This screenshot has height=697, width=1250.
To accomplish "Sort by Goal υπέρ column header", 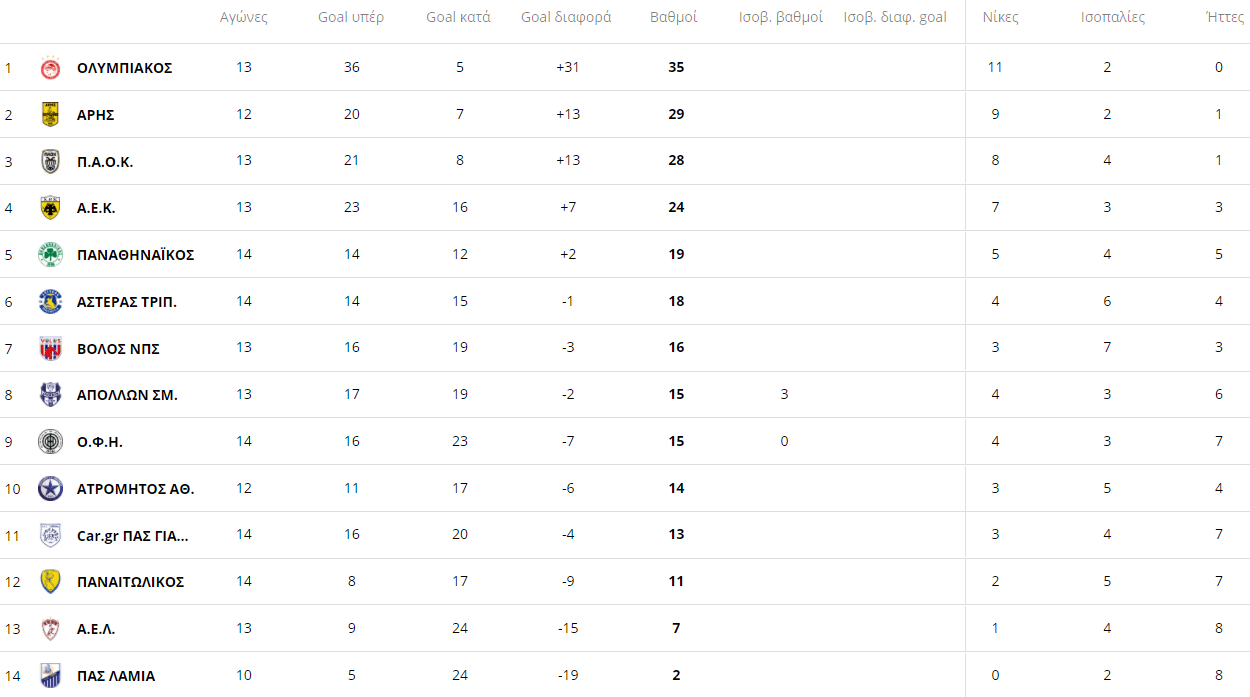I will click(x=351, y=17).
